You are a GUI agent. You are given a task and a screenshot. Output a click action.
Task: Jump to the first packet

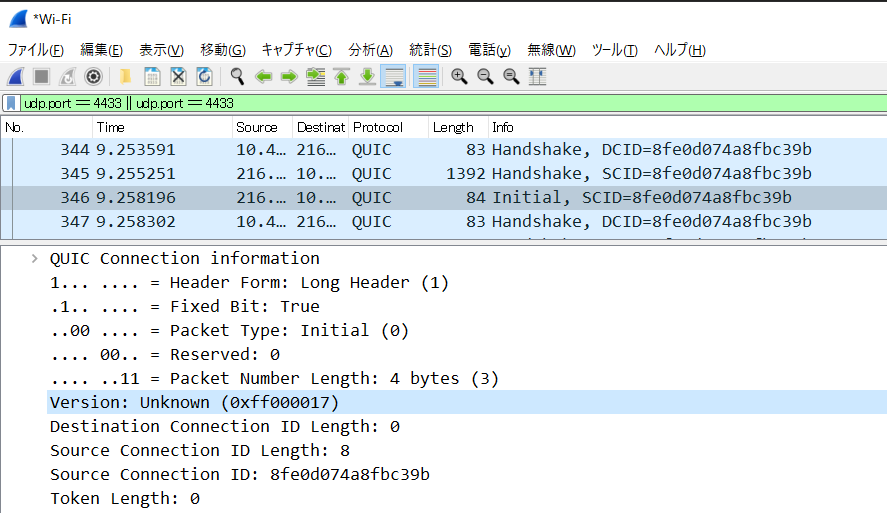342,76
